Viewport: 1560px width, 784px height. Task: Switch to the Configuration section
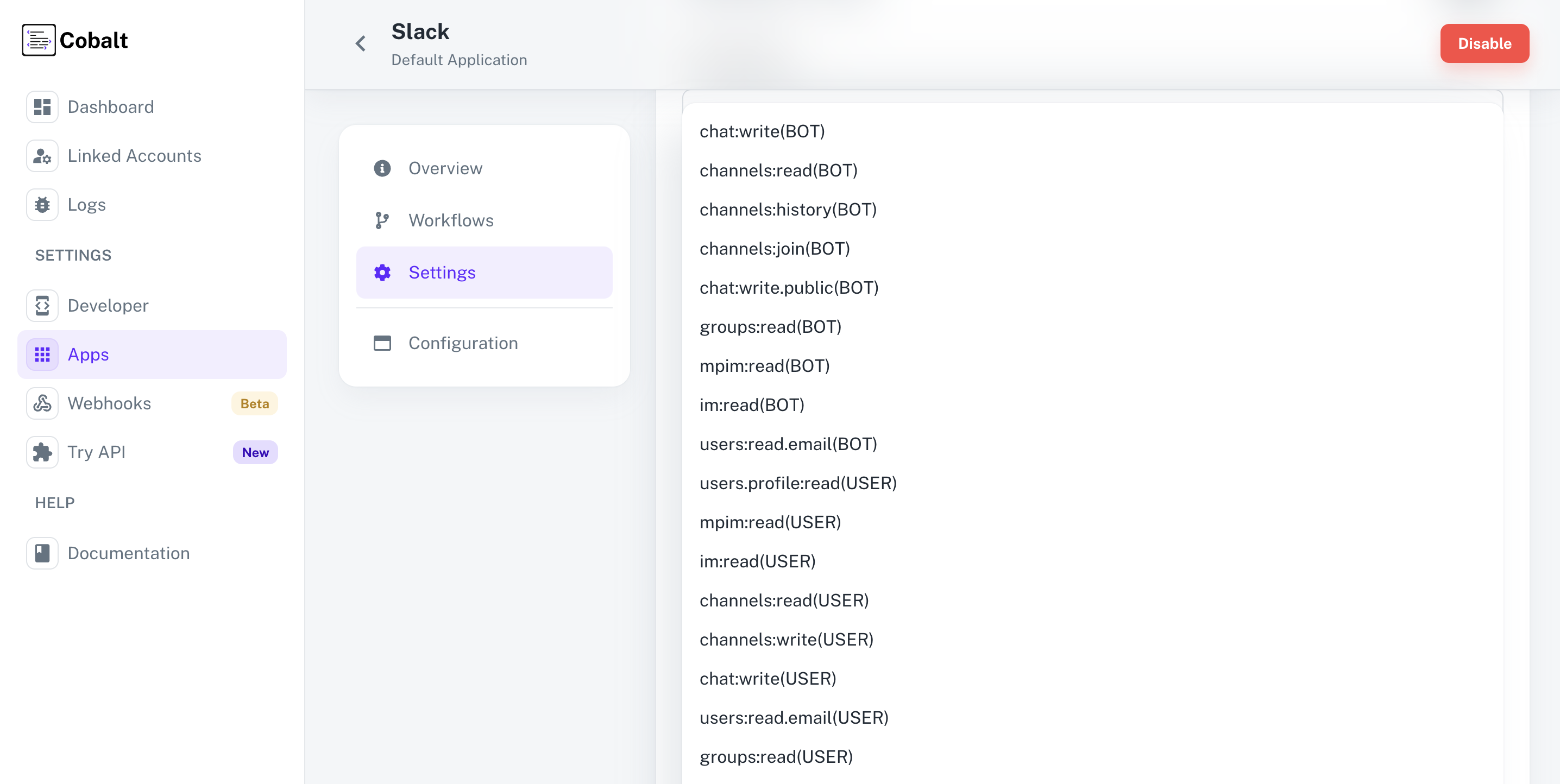click(462, 343)
